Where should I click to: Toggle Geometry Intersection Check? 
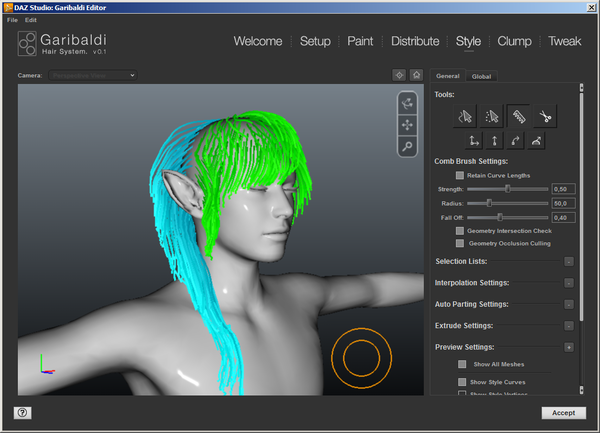tap(460, 231)
